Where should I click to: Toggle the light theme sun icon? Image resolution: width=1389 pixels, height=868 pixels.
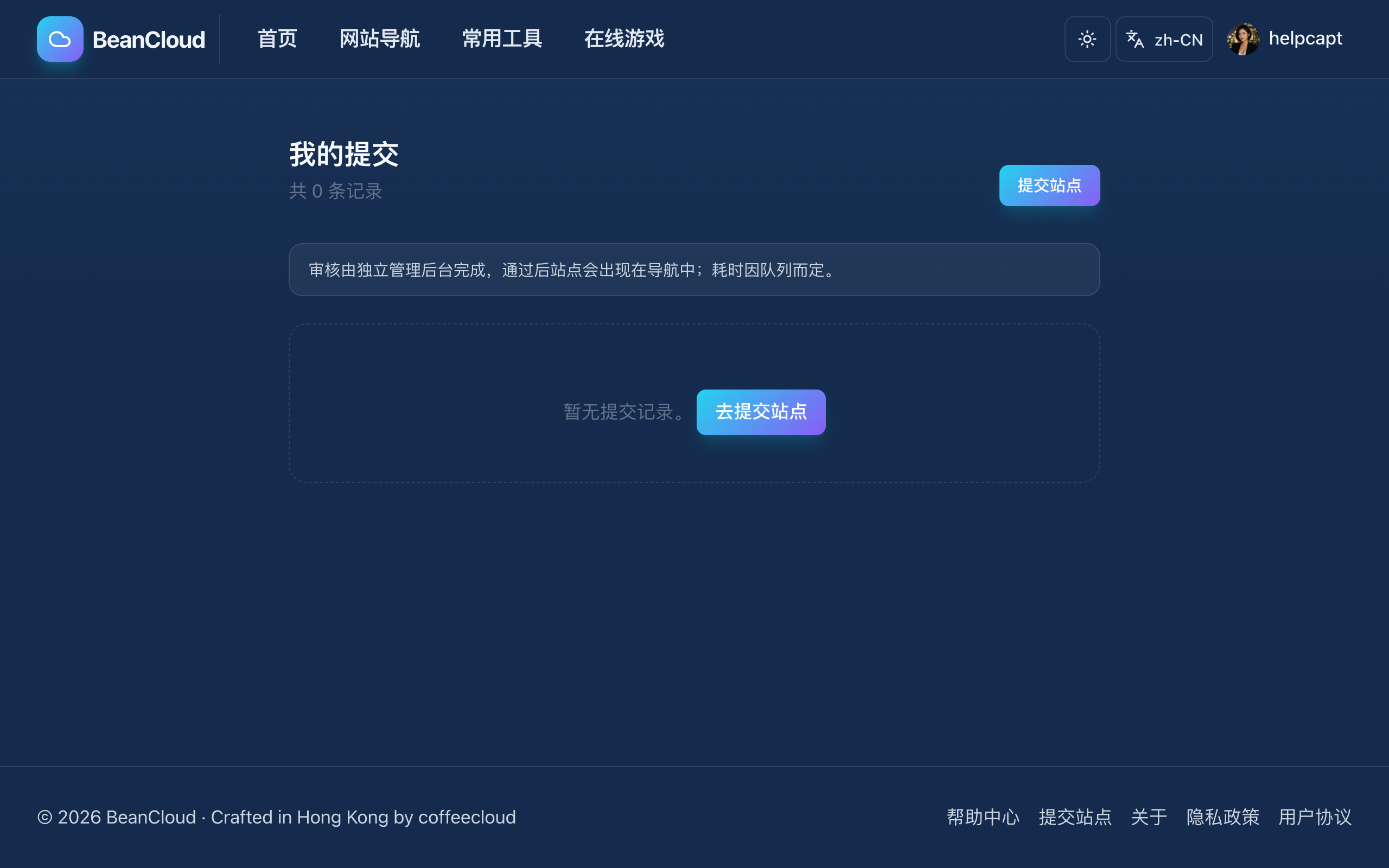pos(1087,39)
